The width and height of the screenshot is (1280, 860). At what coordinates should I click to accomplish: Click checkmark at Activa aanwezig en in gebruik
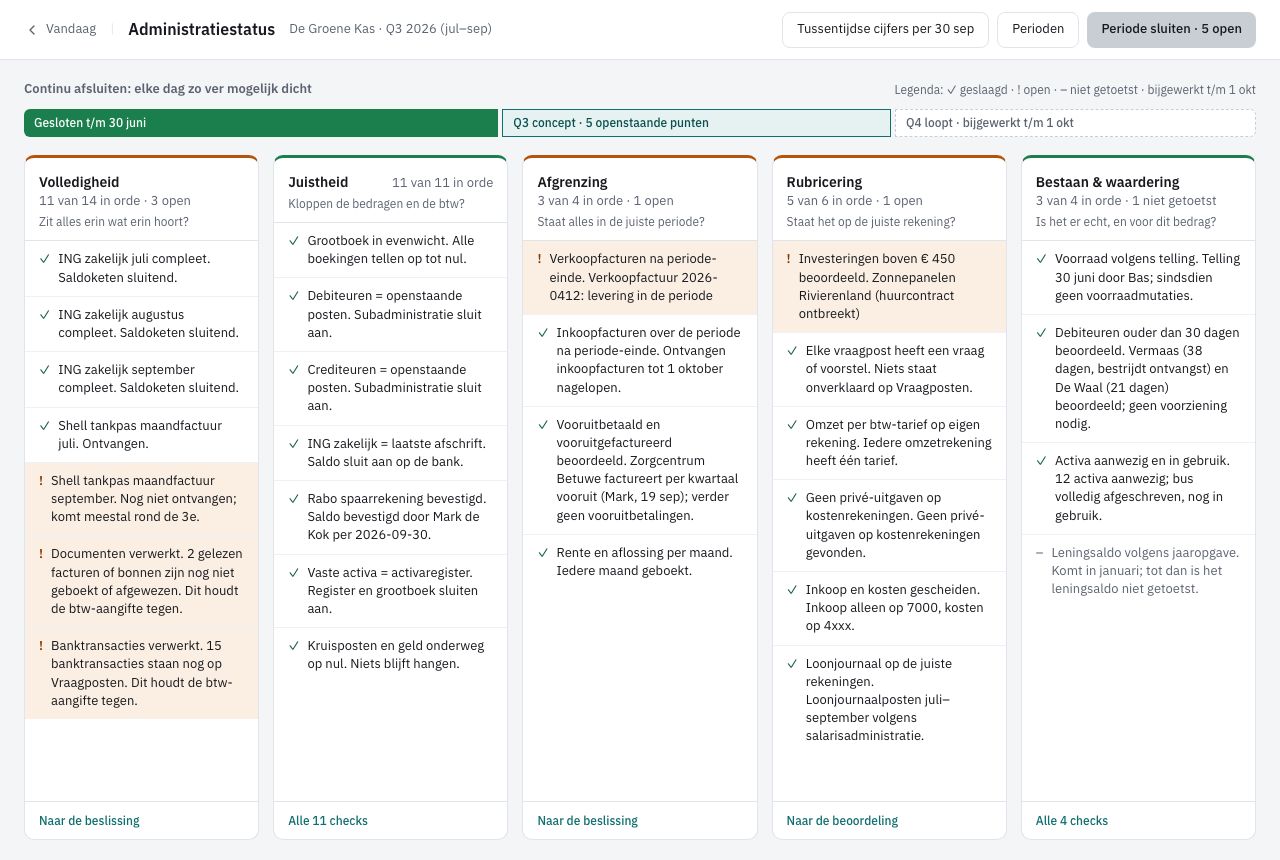pyautogui.click(x=1041, y=461)
